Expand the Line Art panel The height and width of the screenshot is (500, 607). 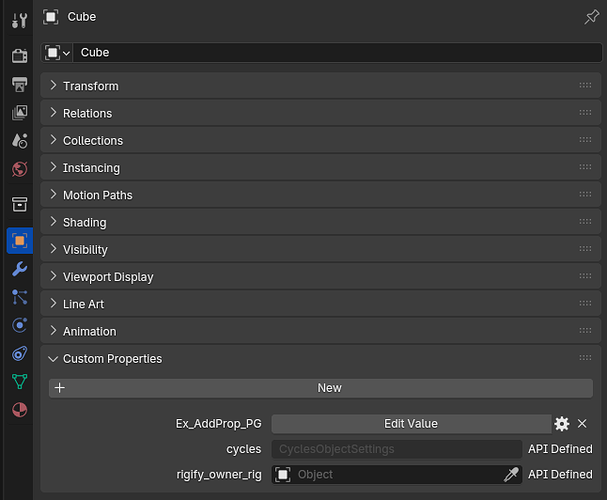pos(321,304)
